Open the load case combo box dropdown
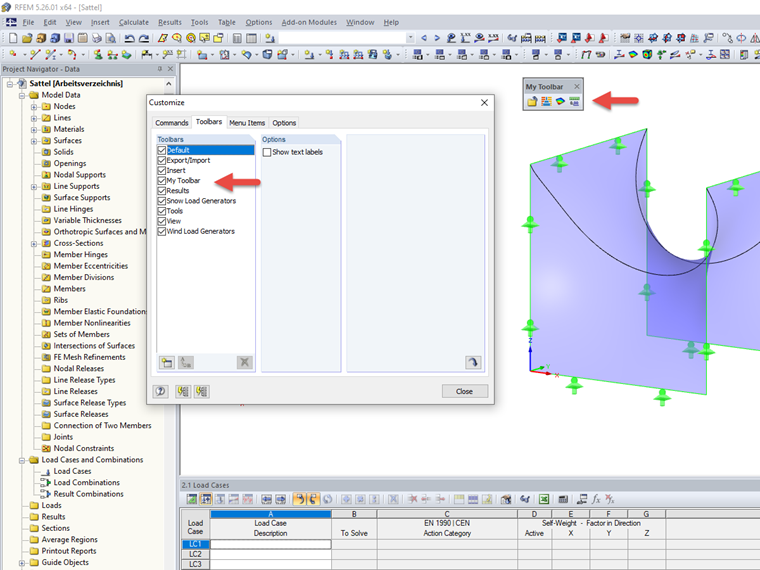Viewport: 760px width, 570px height. 410,38
